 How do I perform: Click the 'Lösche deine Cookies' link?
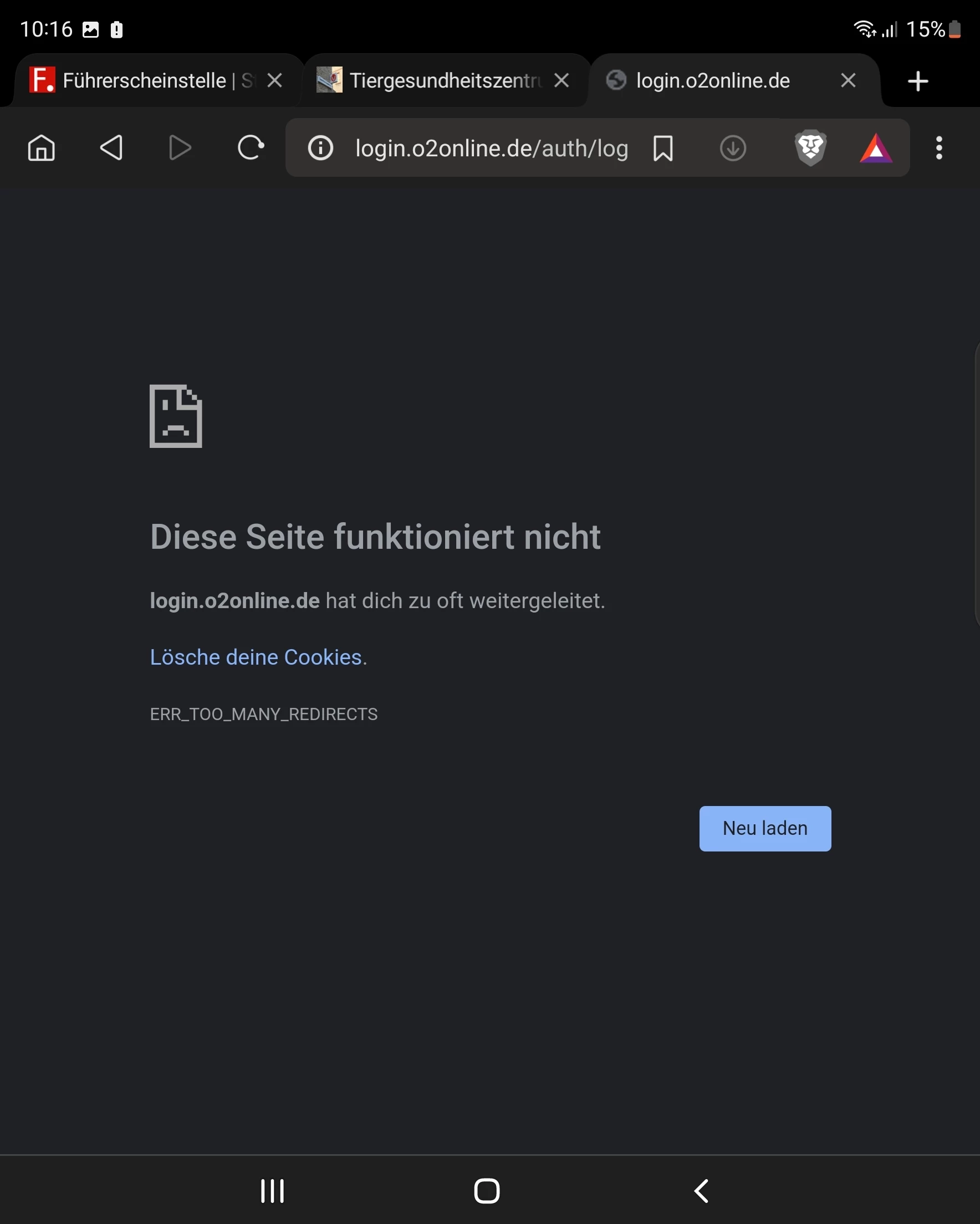(x=256, y=657)
